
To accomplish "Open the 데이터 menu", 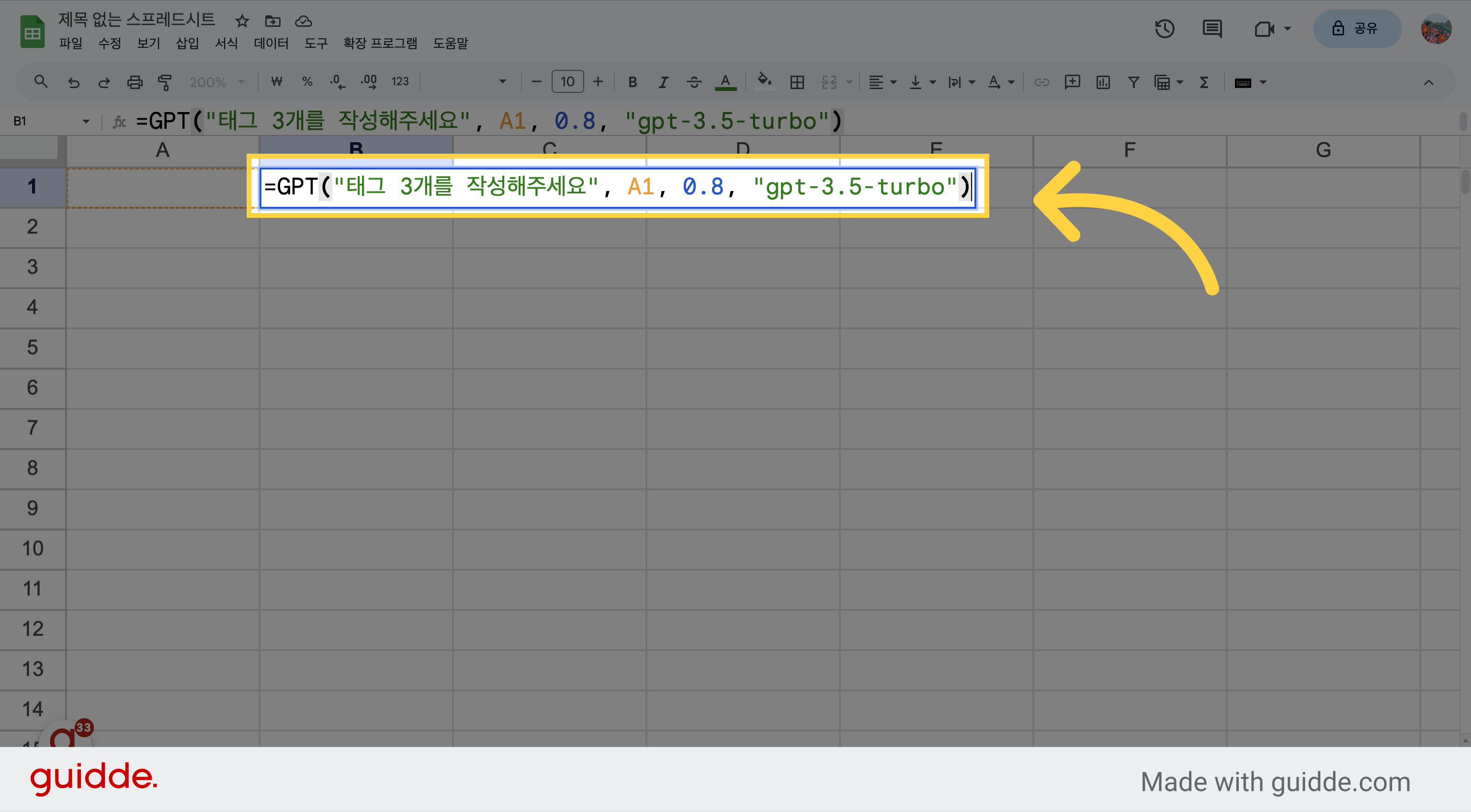I will 271,44.
